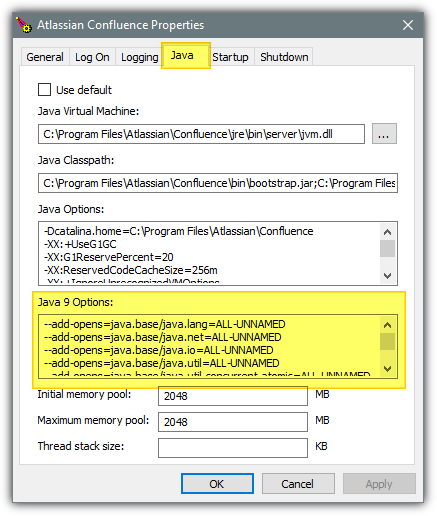Screen dimensions: 437x516
Task: Click the up arrow in the Java Options scrollbar
Action: 387,232
